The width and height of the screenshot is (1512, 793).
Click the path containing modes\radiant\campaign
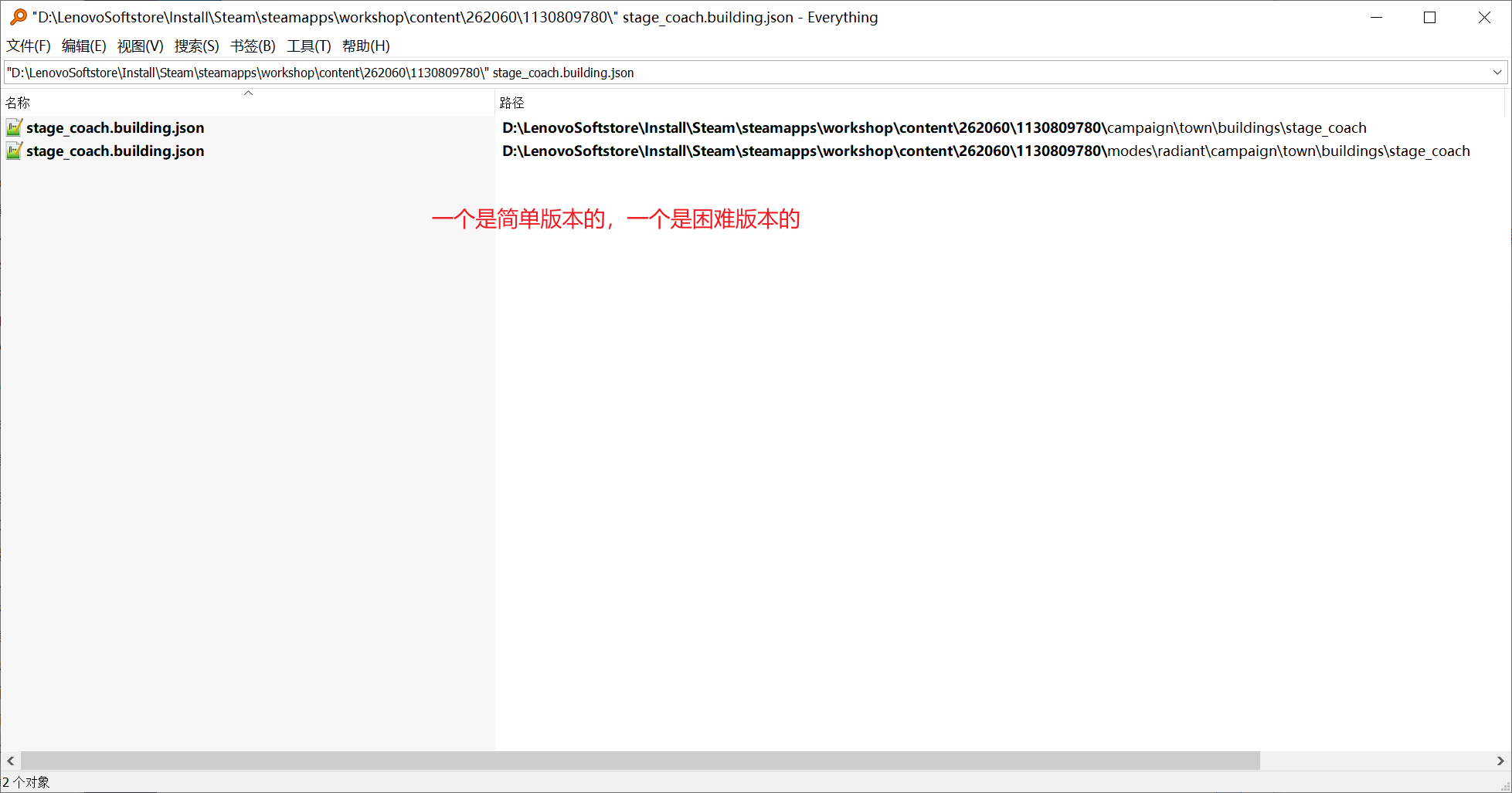(986, 151)
